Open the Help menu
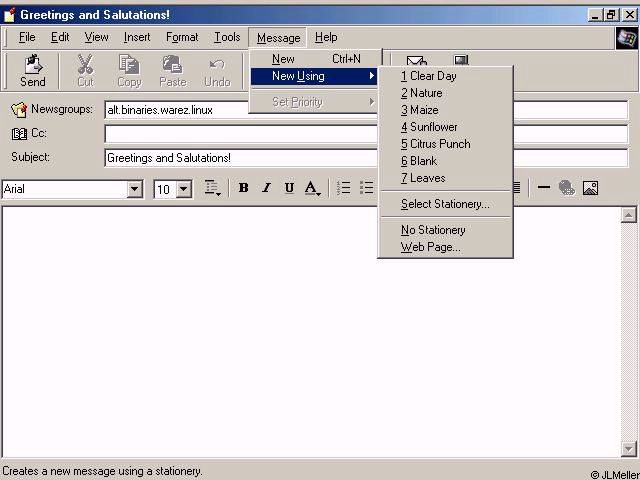This screenshot has width=640, height=480. [326, 37]
